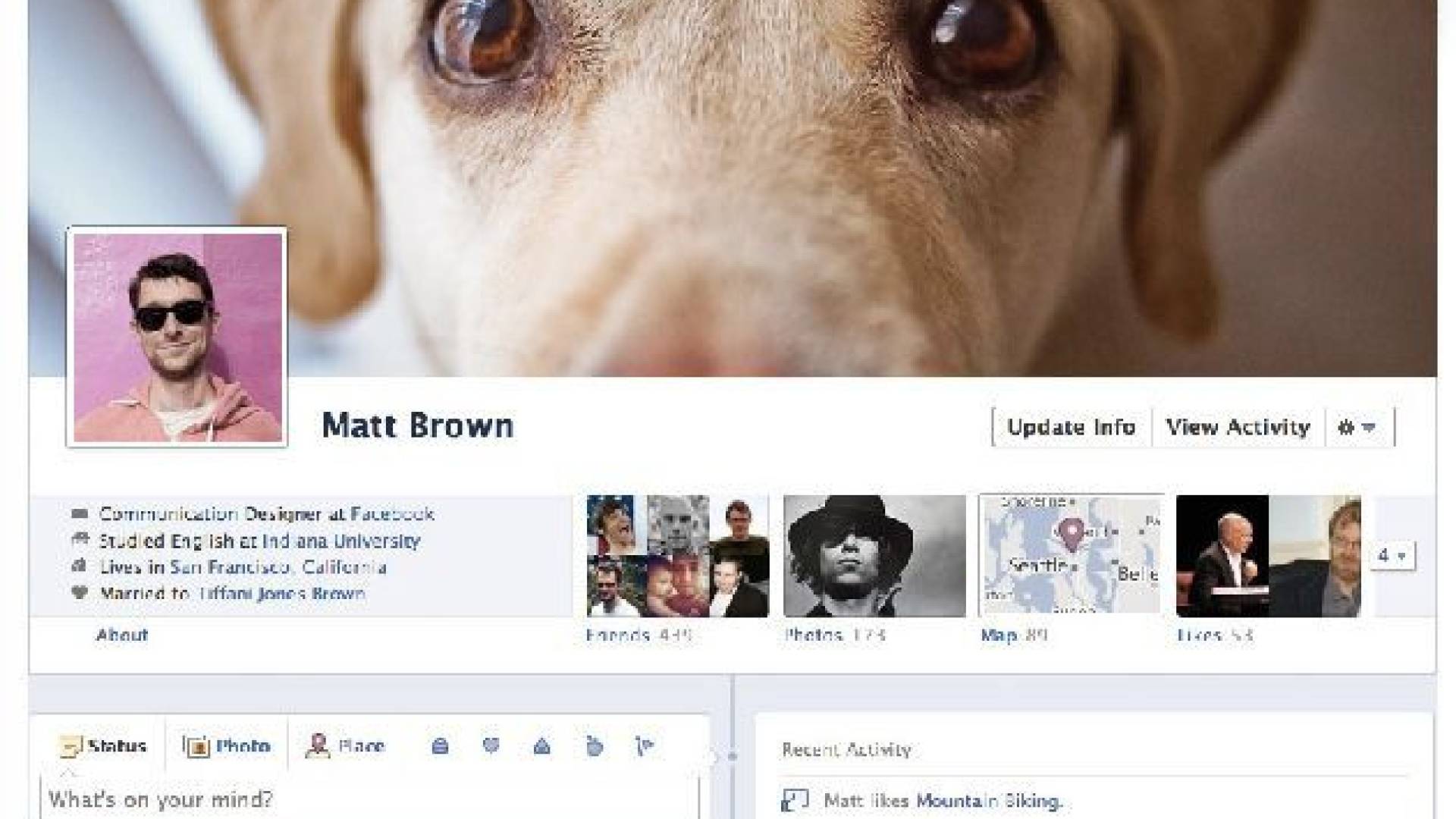This screenshot has width=1456, height=819.
Task: Select the Place composer tab
Action: tap(346, 746)
